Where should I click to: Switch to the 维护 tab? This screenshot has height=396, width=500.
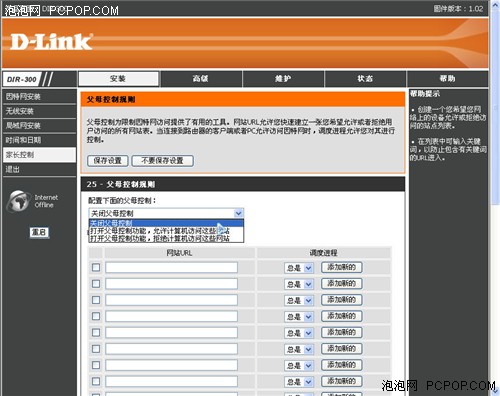(x=283, y=79)
